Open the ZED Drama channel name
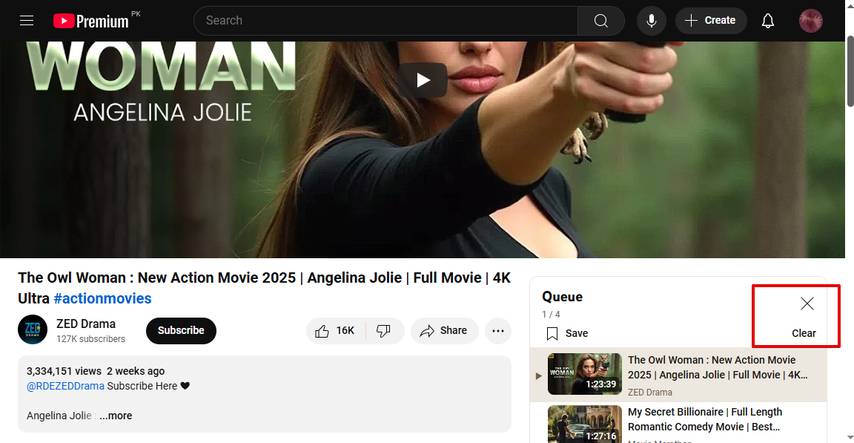 coord(86,324)
